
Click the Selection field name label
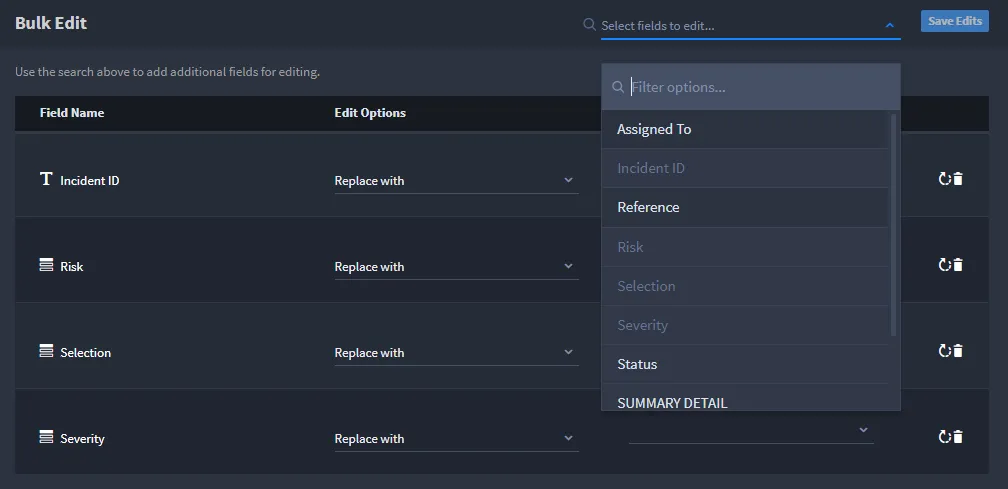[x=86, y=353]
